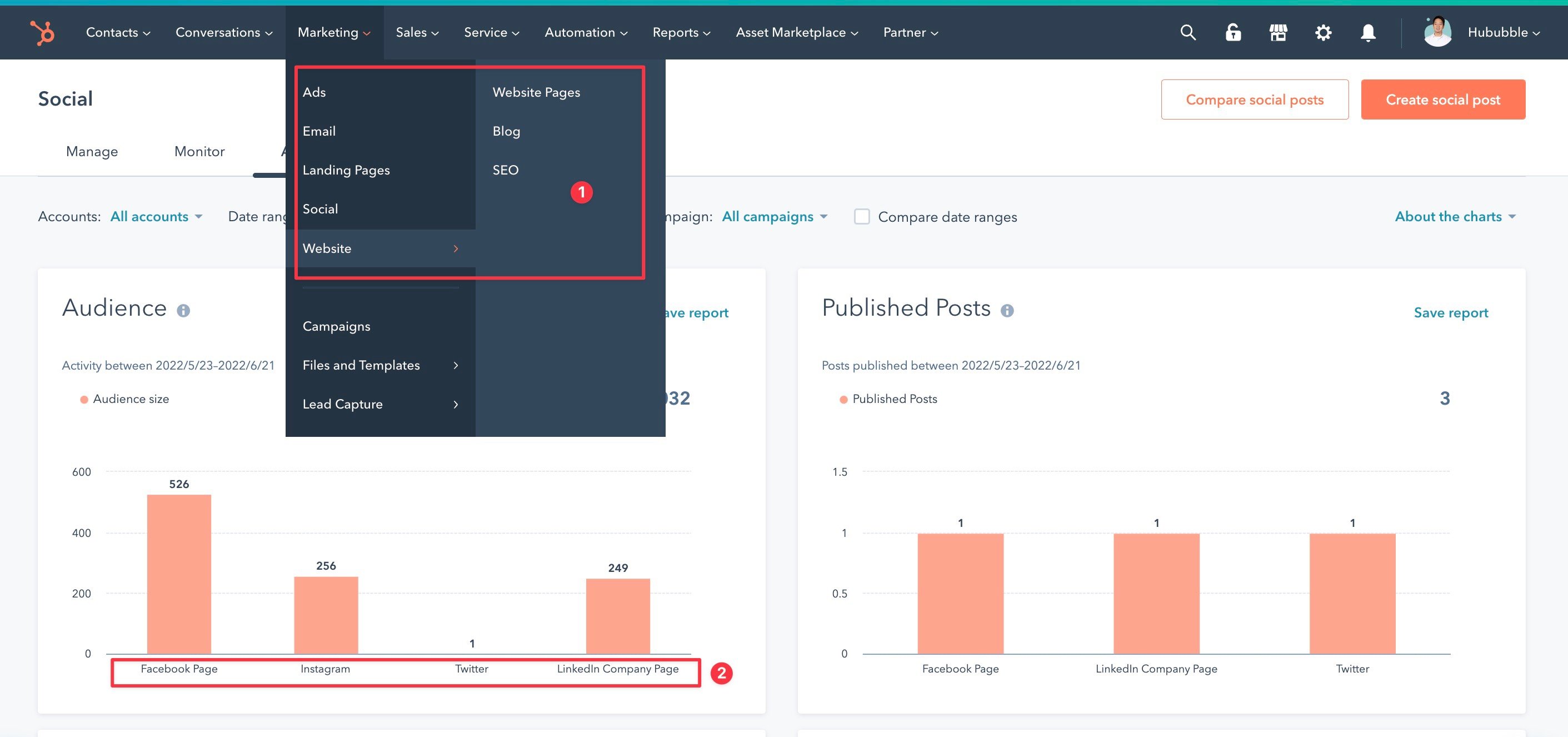Click the Twitter label under the Audience chart
Viewport: 1568px width, 737px height.
click(x=472, y=669)
